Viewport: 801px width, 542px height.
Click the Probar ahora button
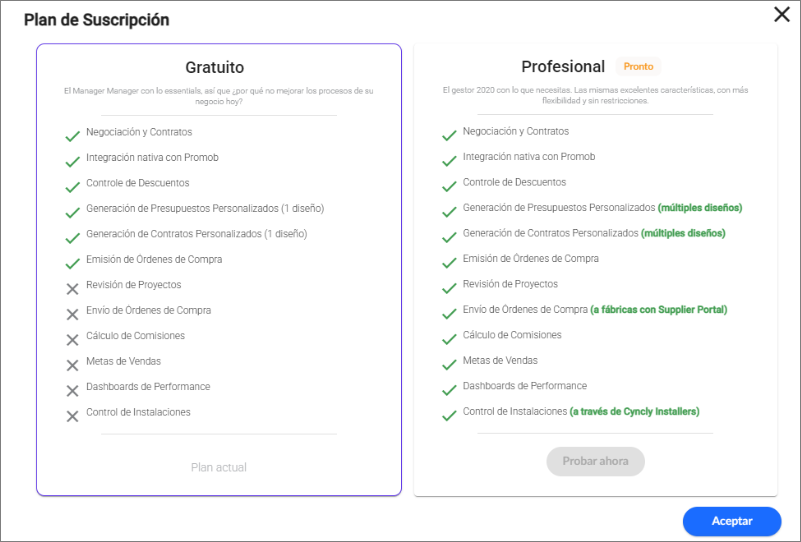pos(595,461)
